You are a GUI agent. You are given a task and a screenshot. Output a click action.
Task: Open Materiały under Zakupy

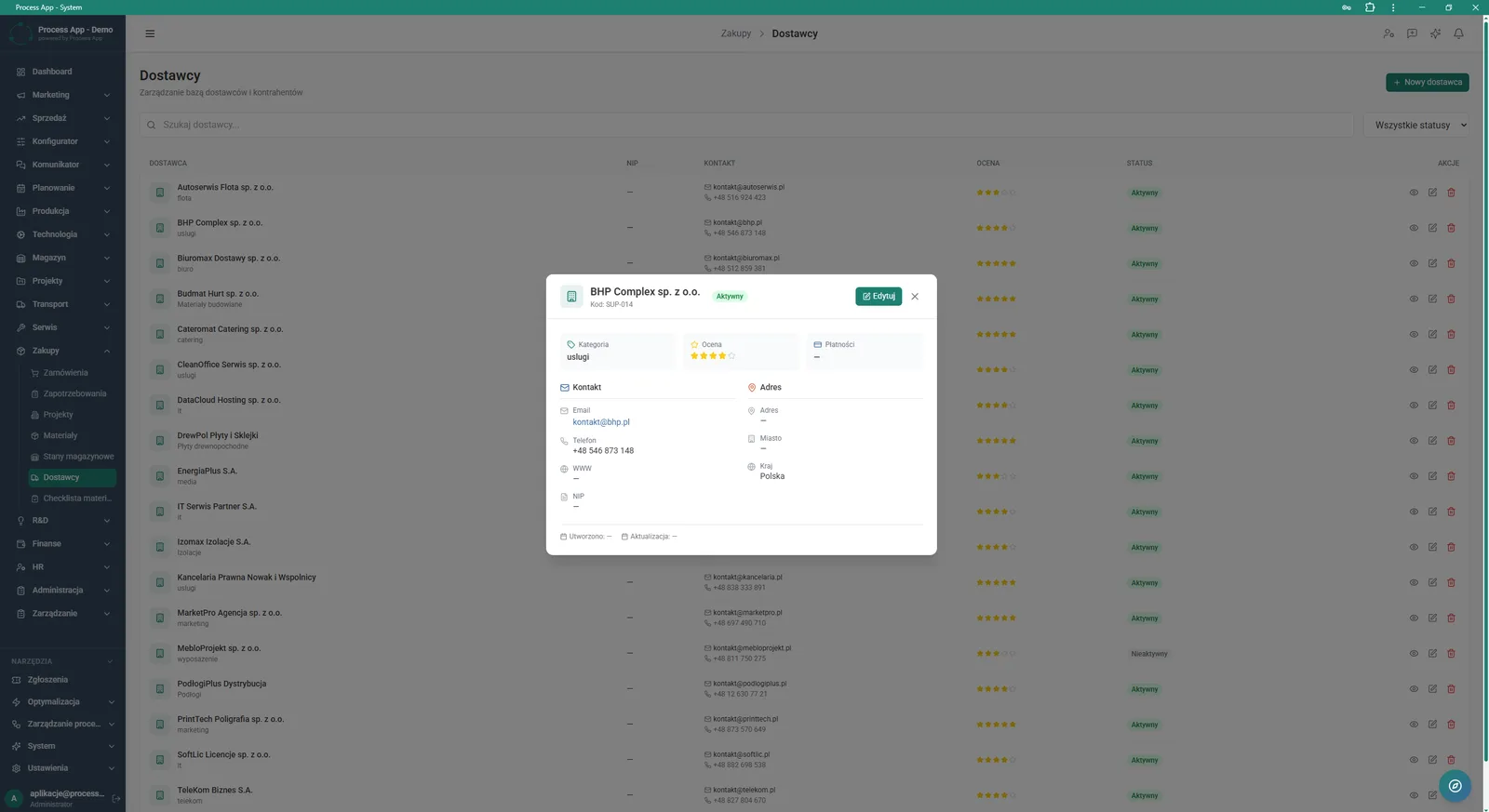point(71,435)
